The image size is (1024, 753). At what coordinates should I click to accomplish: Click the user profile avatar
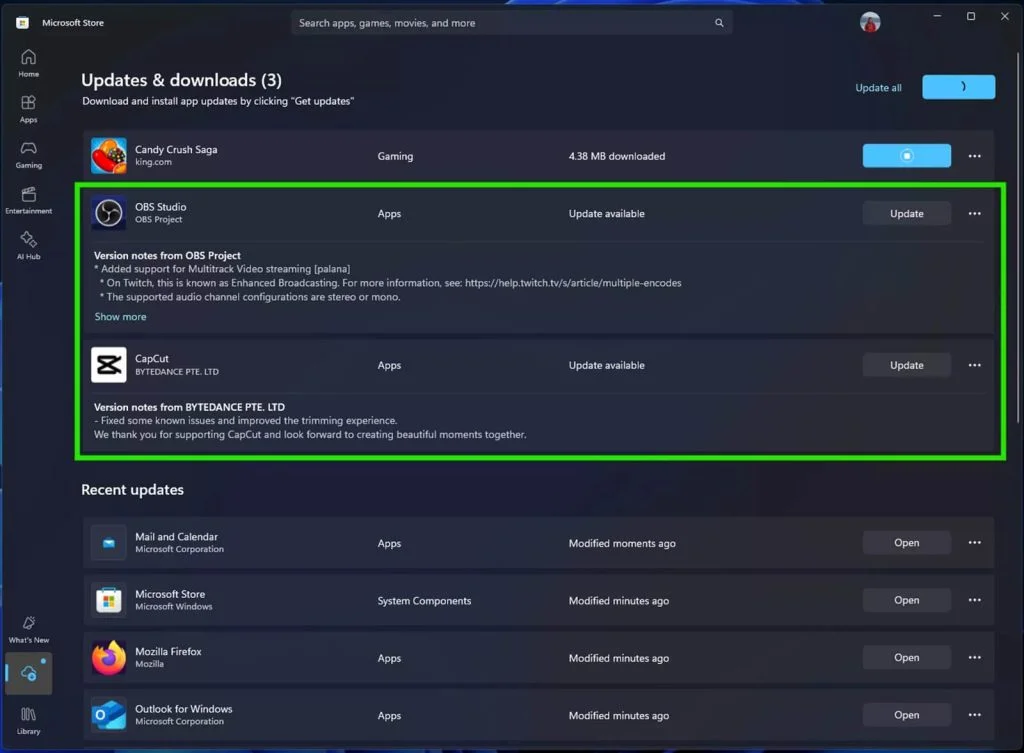(870, 22)
